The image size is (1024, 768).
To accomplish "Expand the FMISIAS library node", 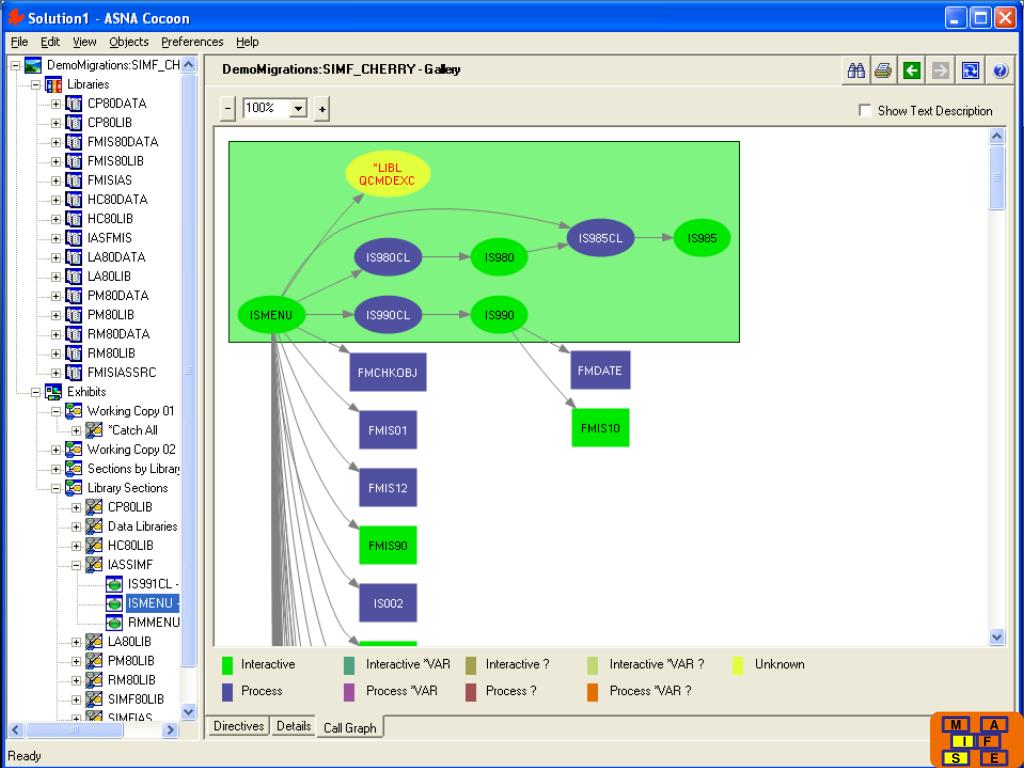I will click(56, 181).
